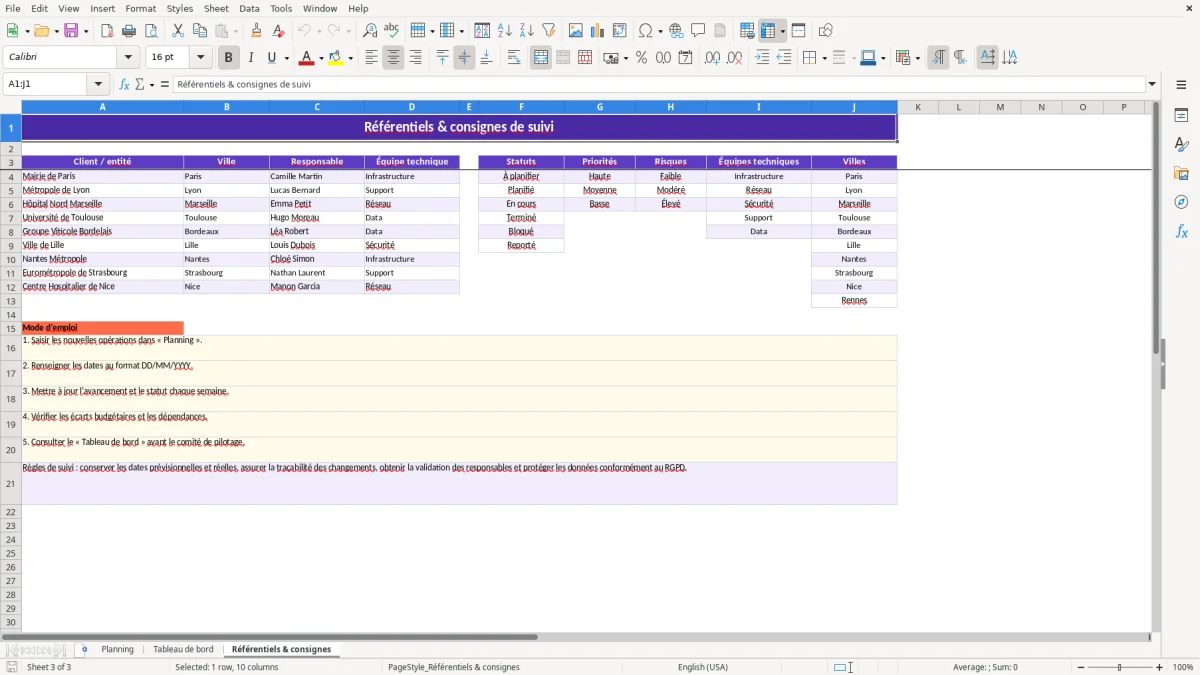This screenshot has width=1200, height=675.
Task: Click Format as Date icon
Action: click(x=685, y=58)
